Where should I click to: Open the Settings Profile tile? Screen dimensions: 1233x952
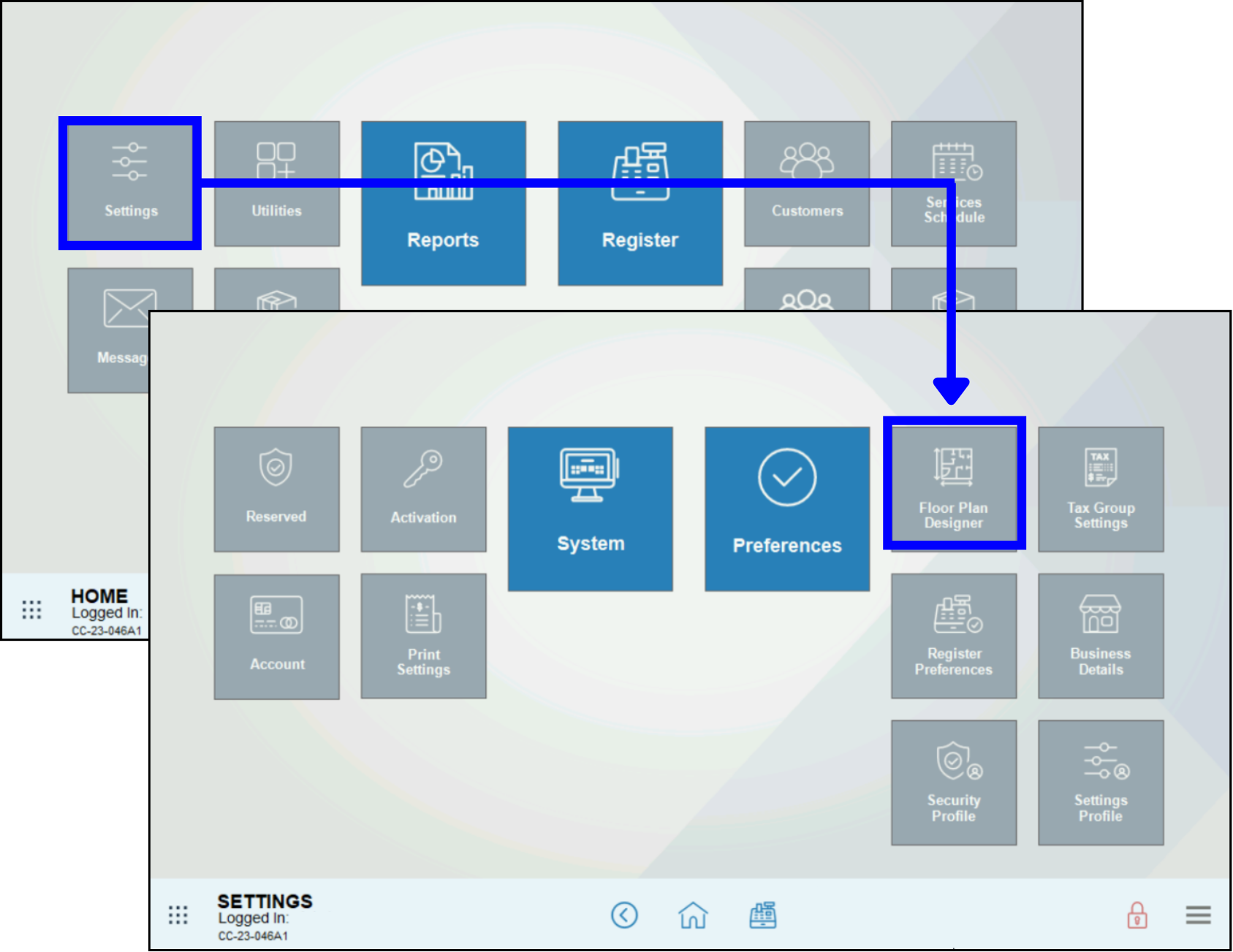tap(1100, 782)
